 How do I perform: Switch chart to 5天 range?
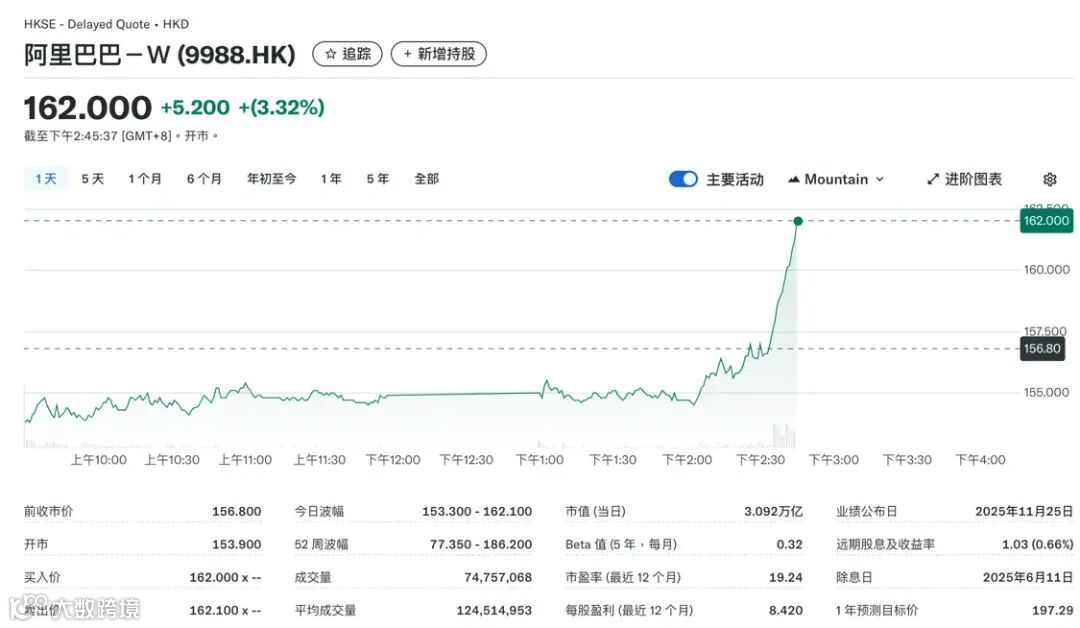[x=92, y=179]
